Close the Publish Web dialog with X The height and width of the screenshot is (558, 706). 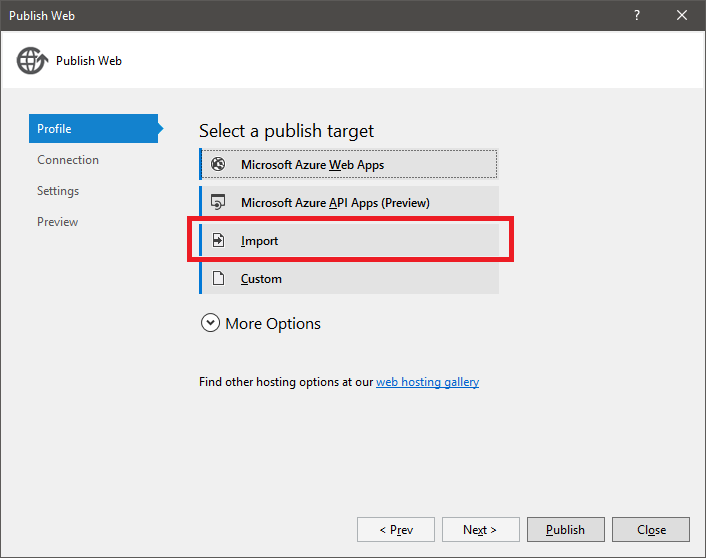click(x=682, y=15)
